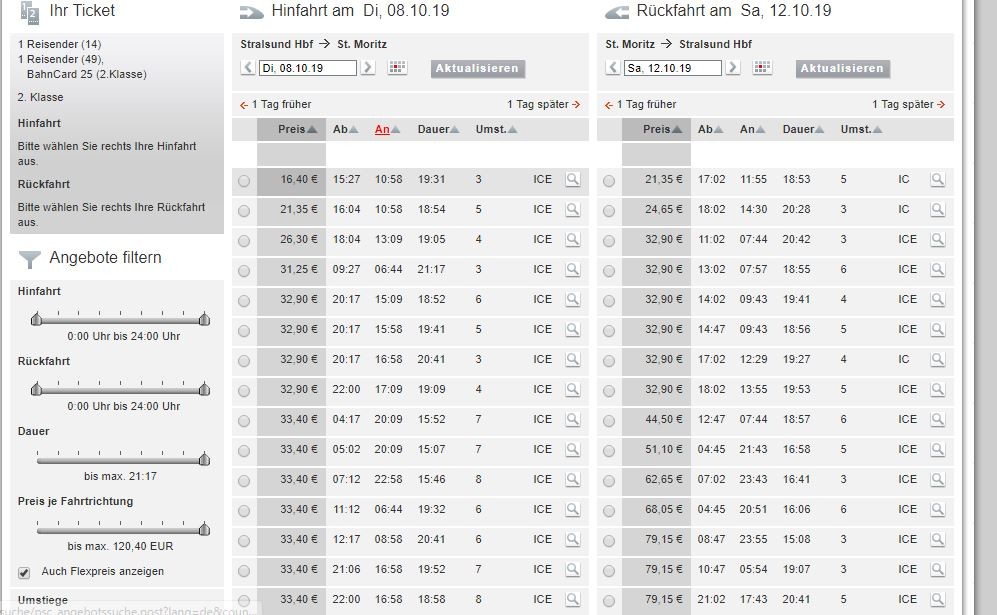The image size is (997, 615).
Task: Open calendar picker for Rückfahrt date
Action: (762, 68)
